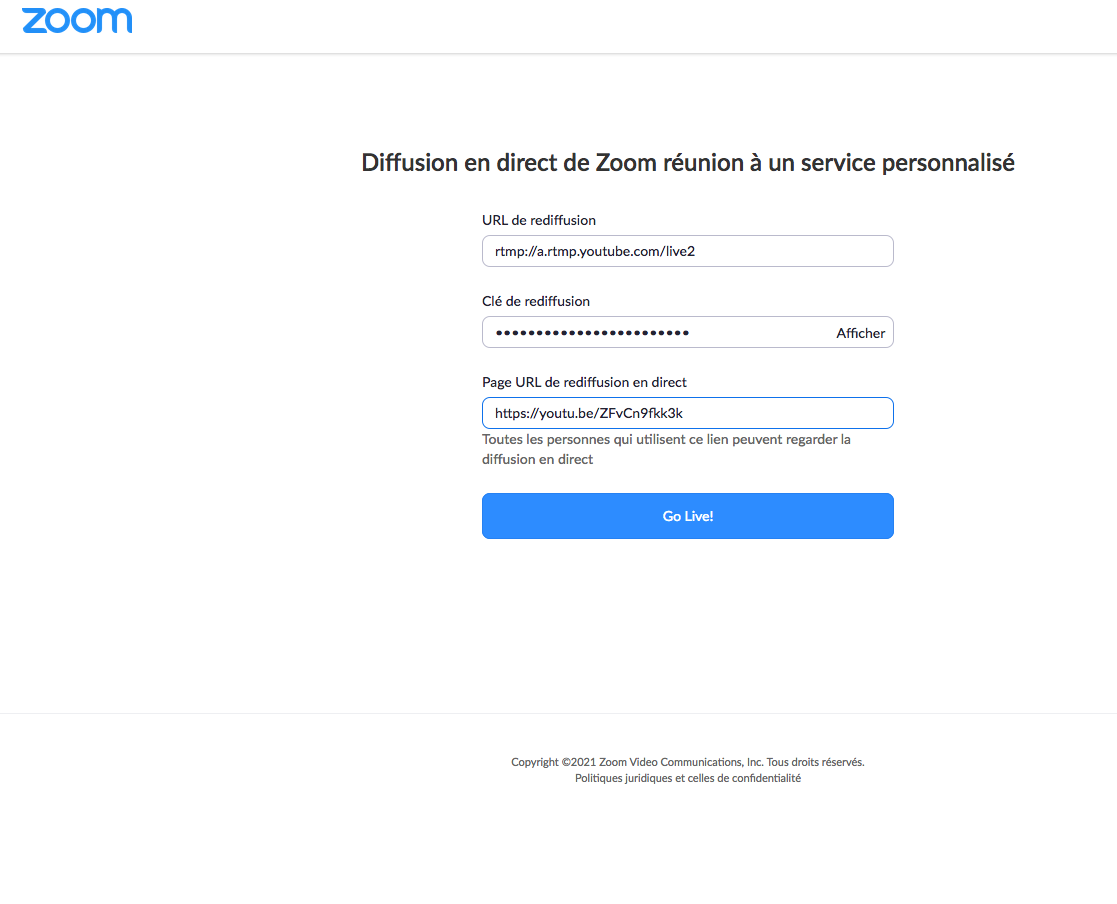Open Politiques juridiques et confidentialité link
Image resolution: width=1117 pixels, height=904 pixels.
(687, 779)
